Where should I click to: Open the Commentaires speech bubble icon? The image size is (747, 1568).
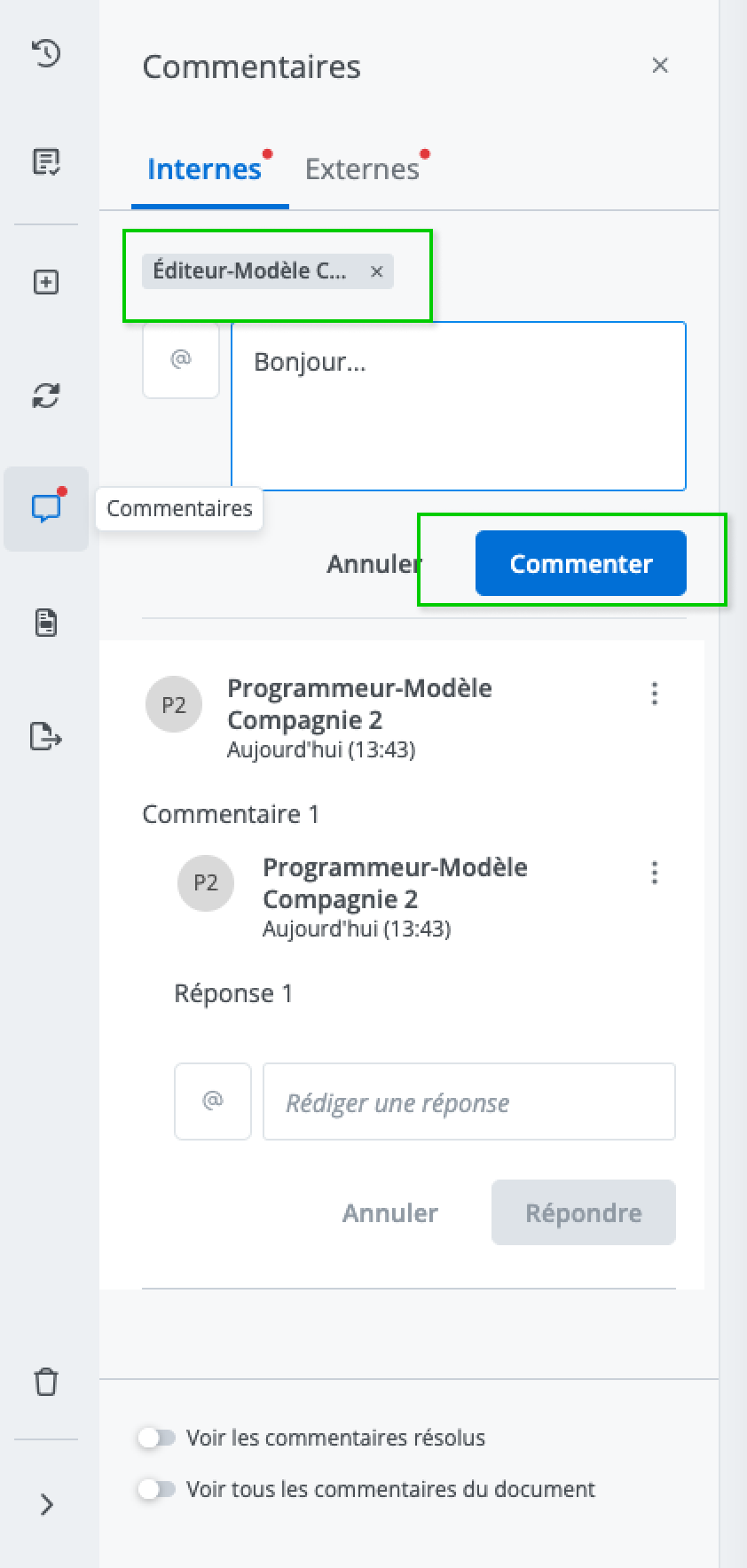(x=46, y=508)
